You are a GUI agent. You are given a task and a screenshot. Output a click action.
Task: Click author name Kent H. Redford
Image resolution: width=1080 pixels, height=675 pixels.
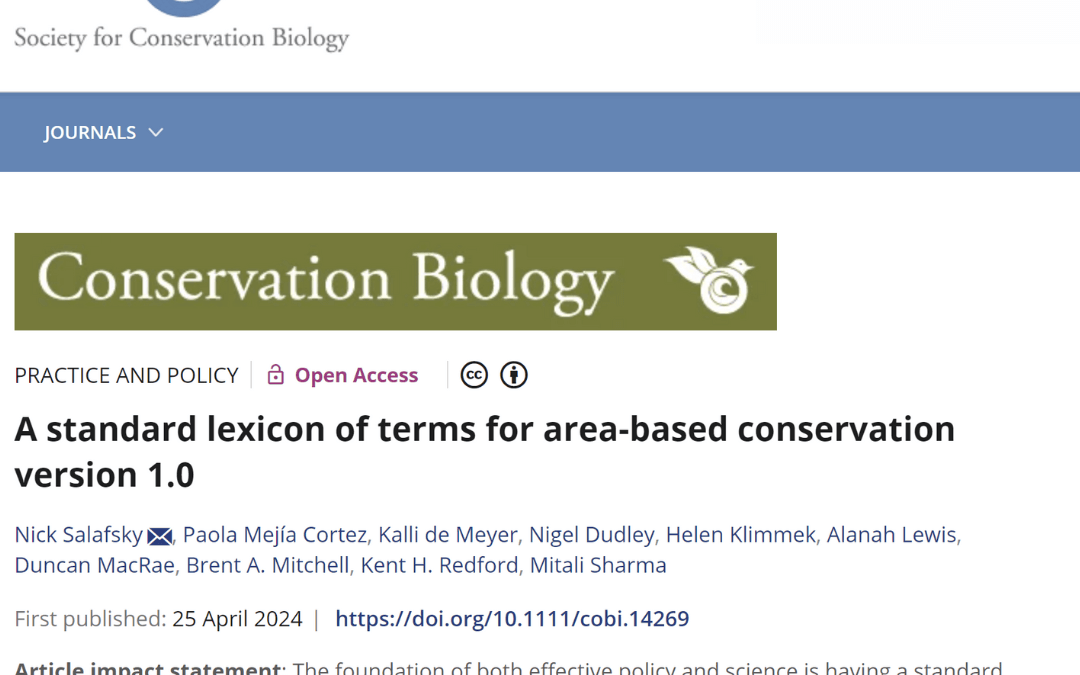(438, 565)
